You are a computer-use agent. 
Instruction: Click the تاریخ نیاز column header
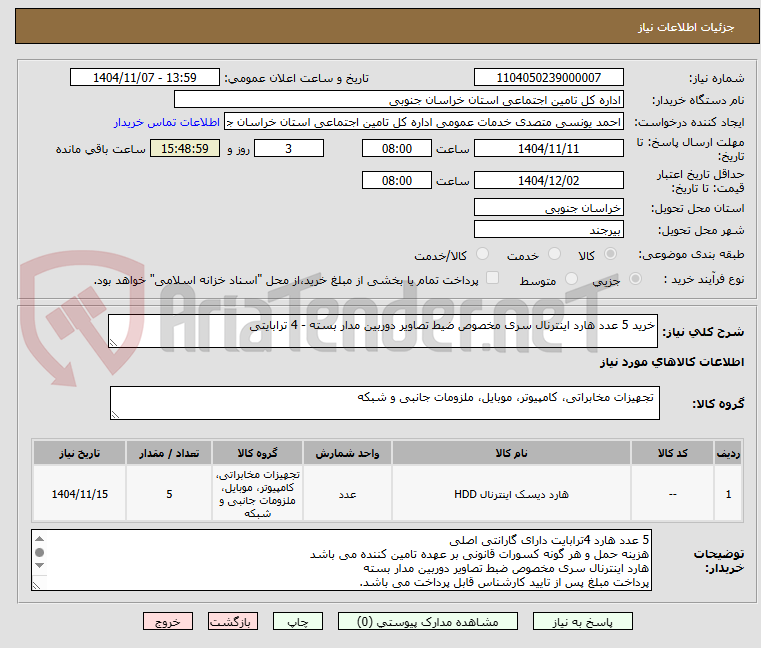80,453
